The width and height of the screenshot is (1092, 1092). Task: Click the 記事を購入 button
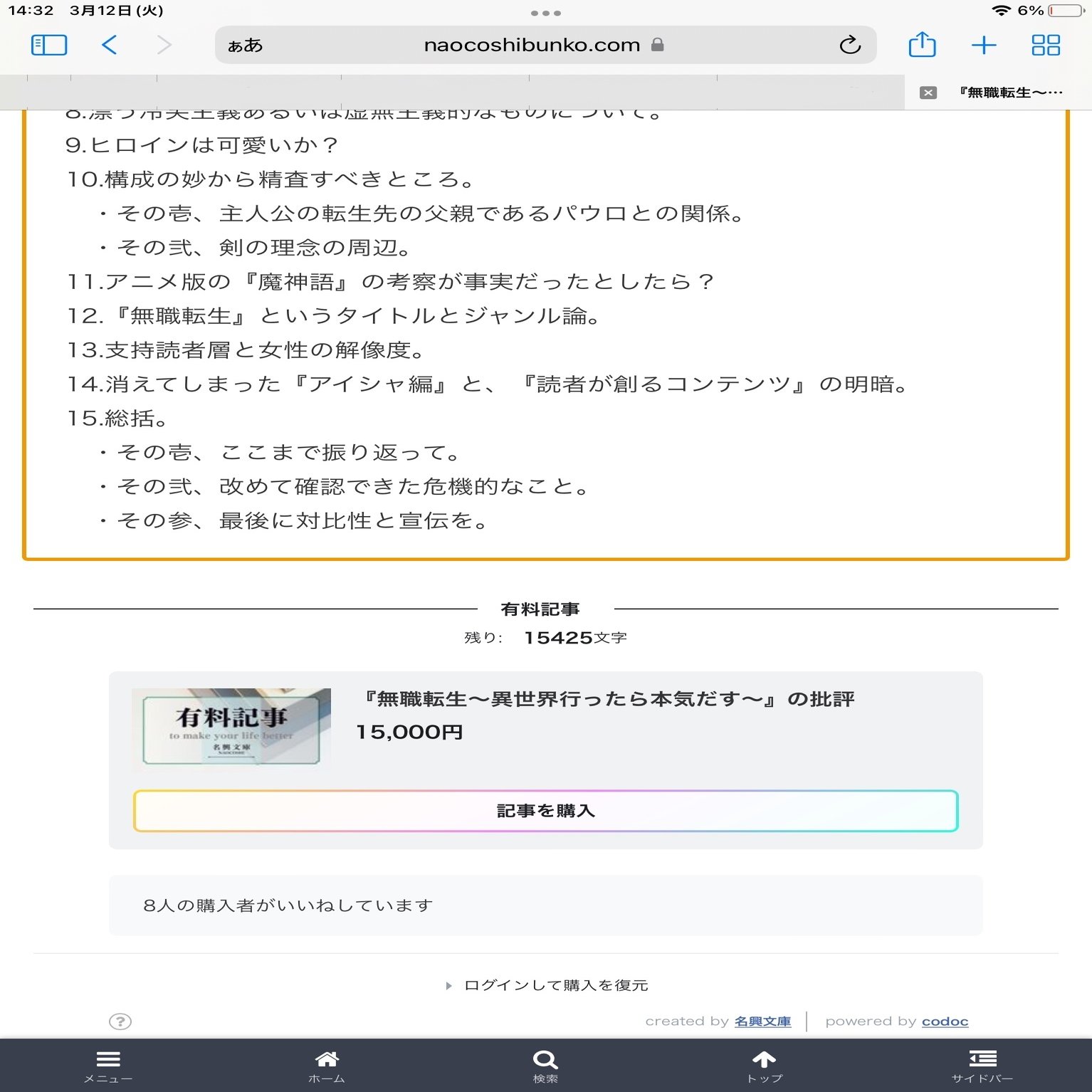546,811
